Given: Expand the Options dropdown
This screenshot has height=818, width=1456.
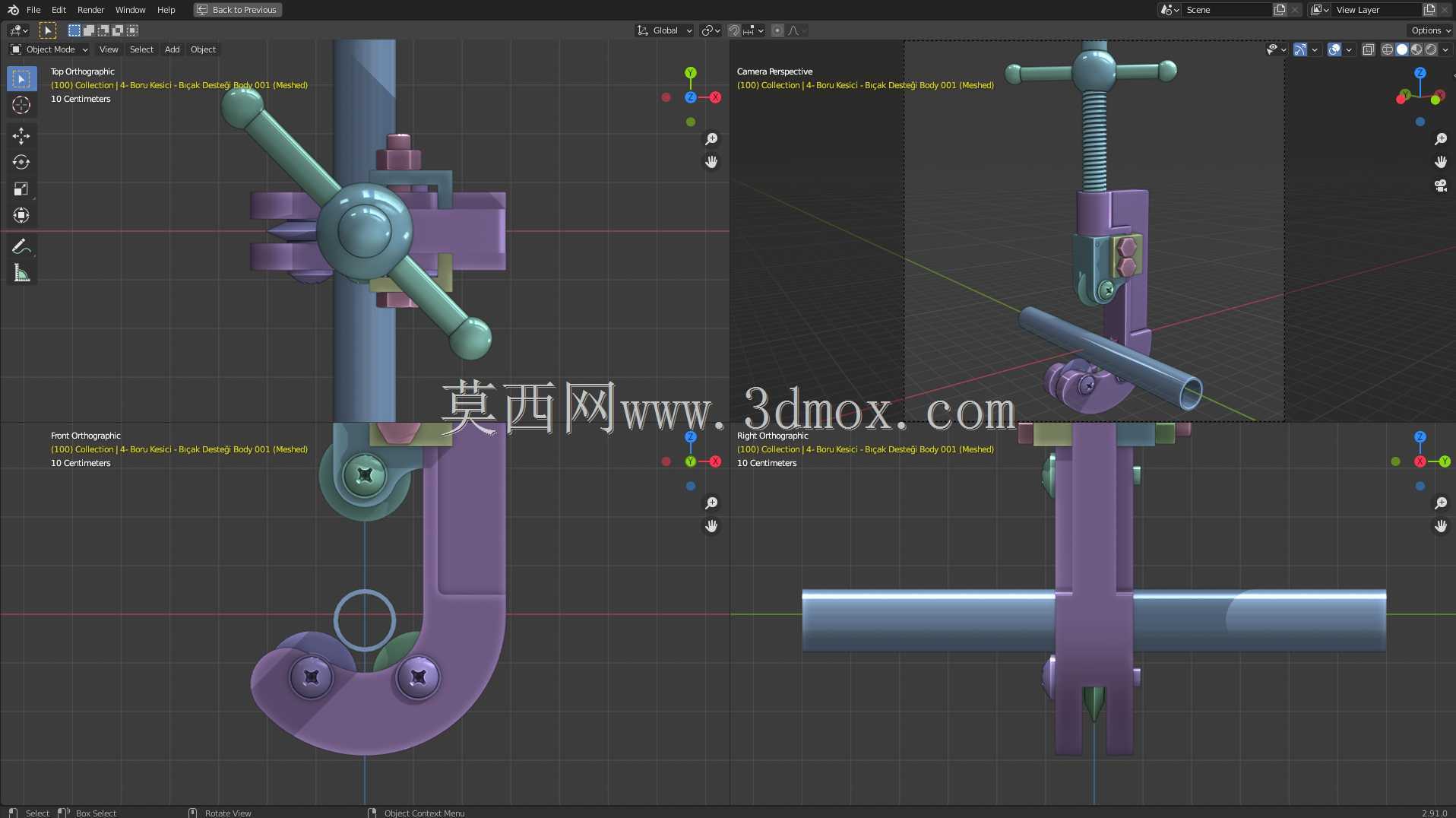Looking at the screenshot, I should point(1431,30).
